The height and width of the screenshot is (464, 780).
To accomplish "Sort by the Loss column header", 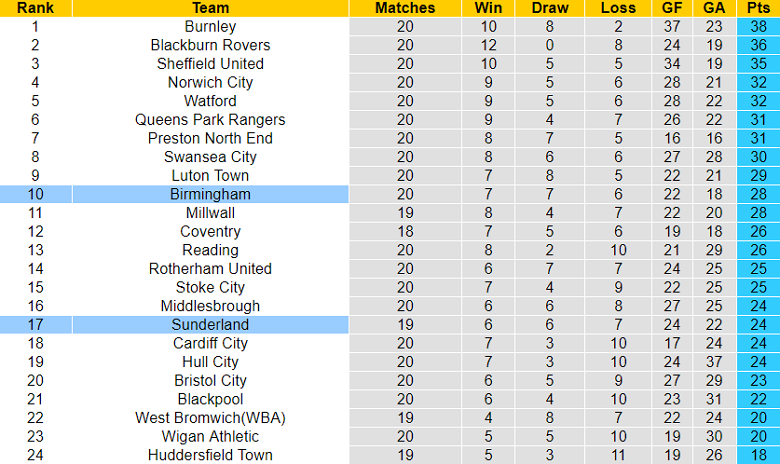I will pyautogui.click(x=618, y=8).
